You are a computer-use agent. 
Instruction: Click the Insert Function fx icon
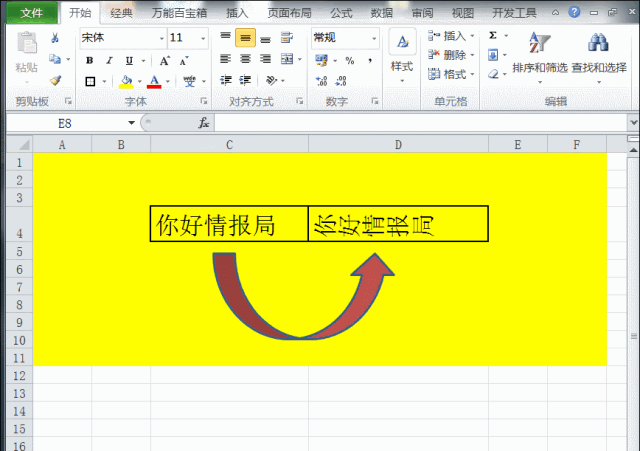tap(204, 122)
